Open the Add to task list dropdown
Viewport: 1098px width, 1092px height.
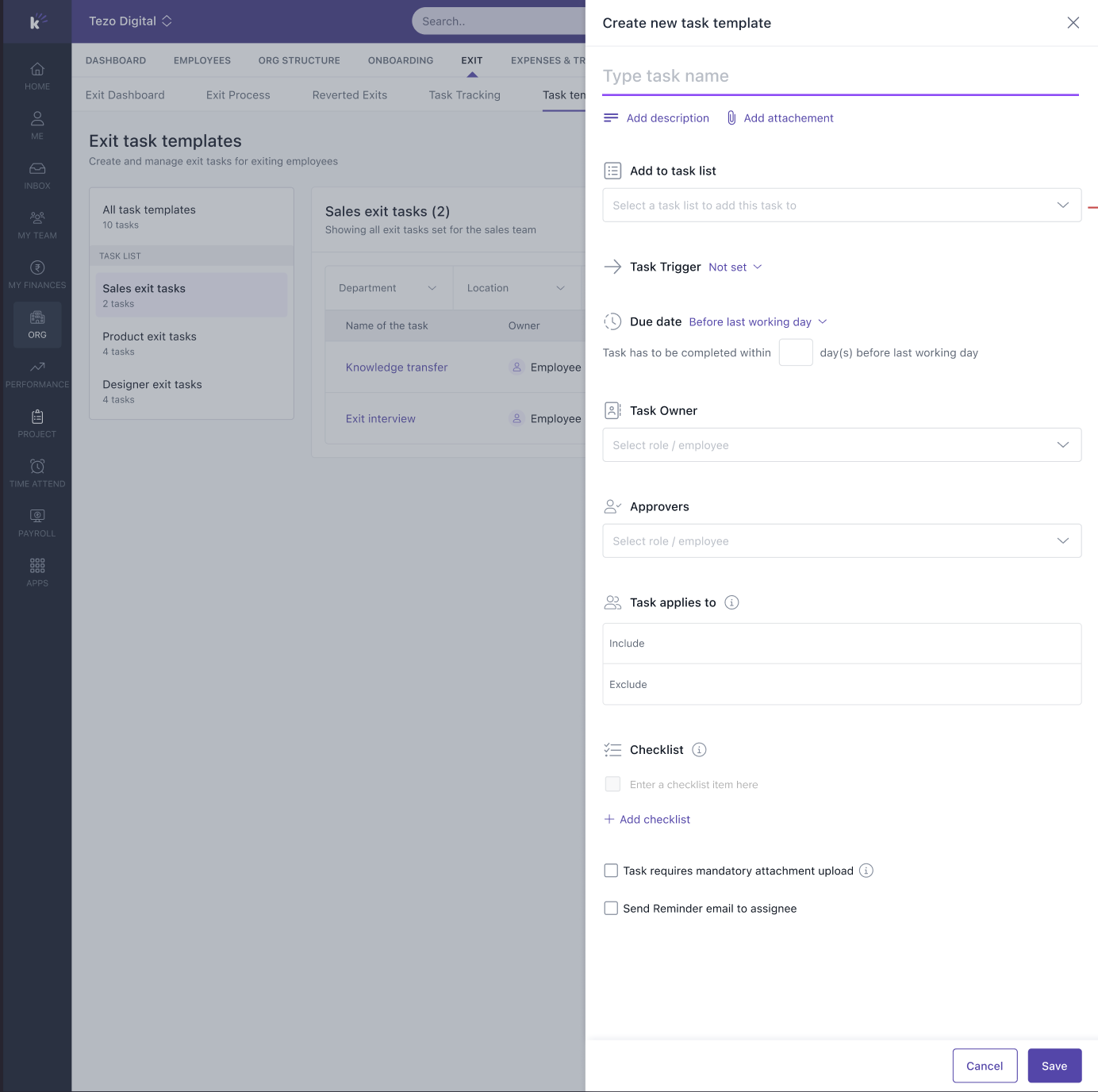click(841, 206)
